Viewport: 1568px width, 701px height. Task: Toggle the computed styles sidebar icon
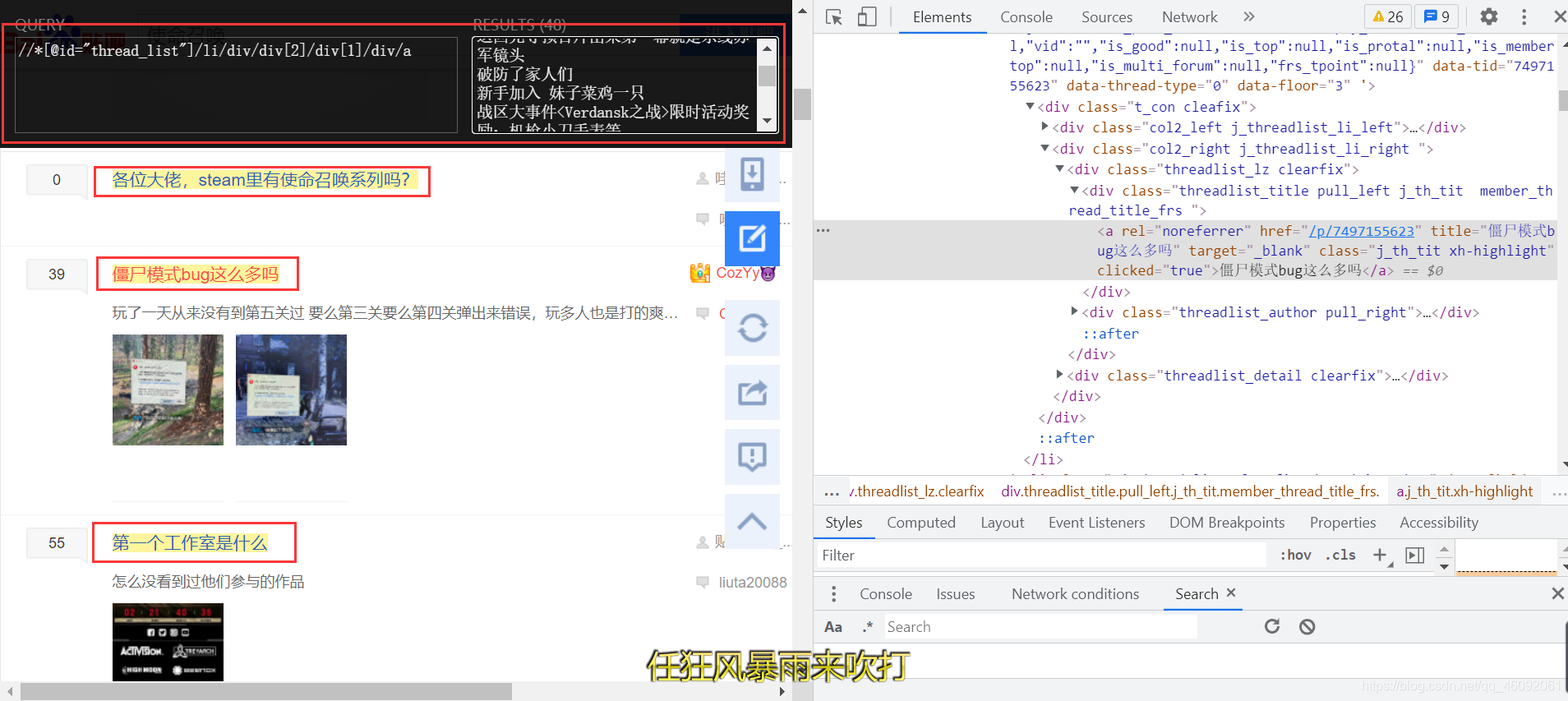[1415, 556]
